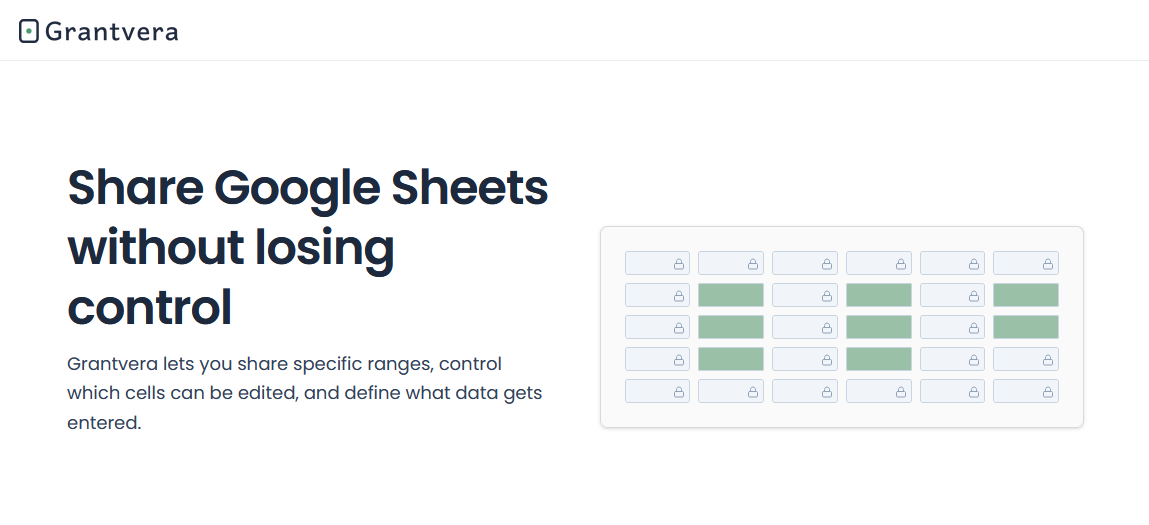Select green cell in third row, last column
Image resolution: width=1149 pixels, height=525 pixels.
[1026, 327]
